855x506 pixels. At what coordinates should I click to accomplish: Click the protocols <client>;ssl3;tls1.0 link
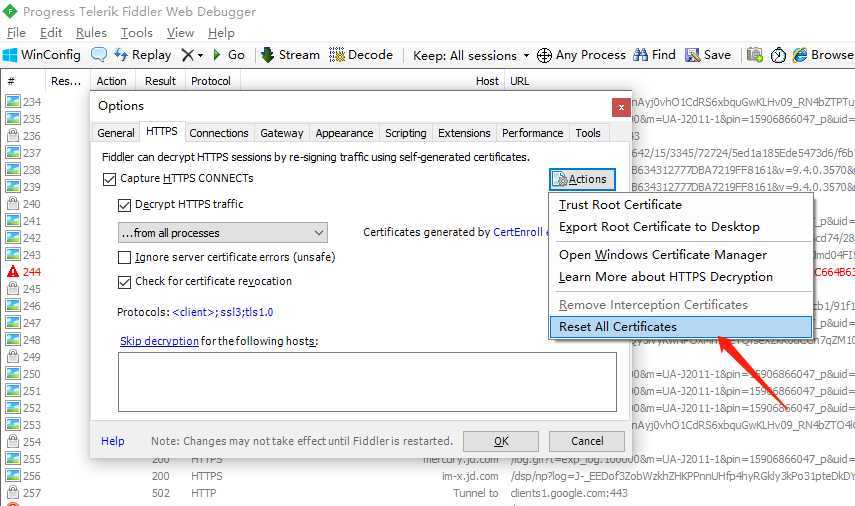point(222,312)
